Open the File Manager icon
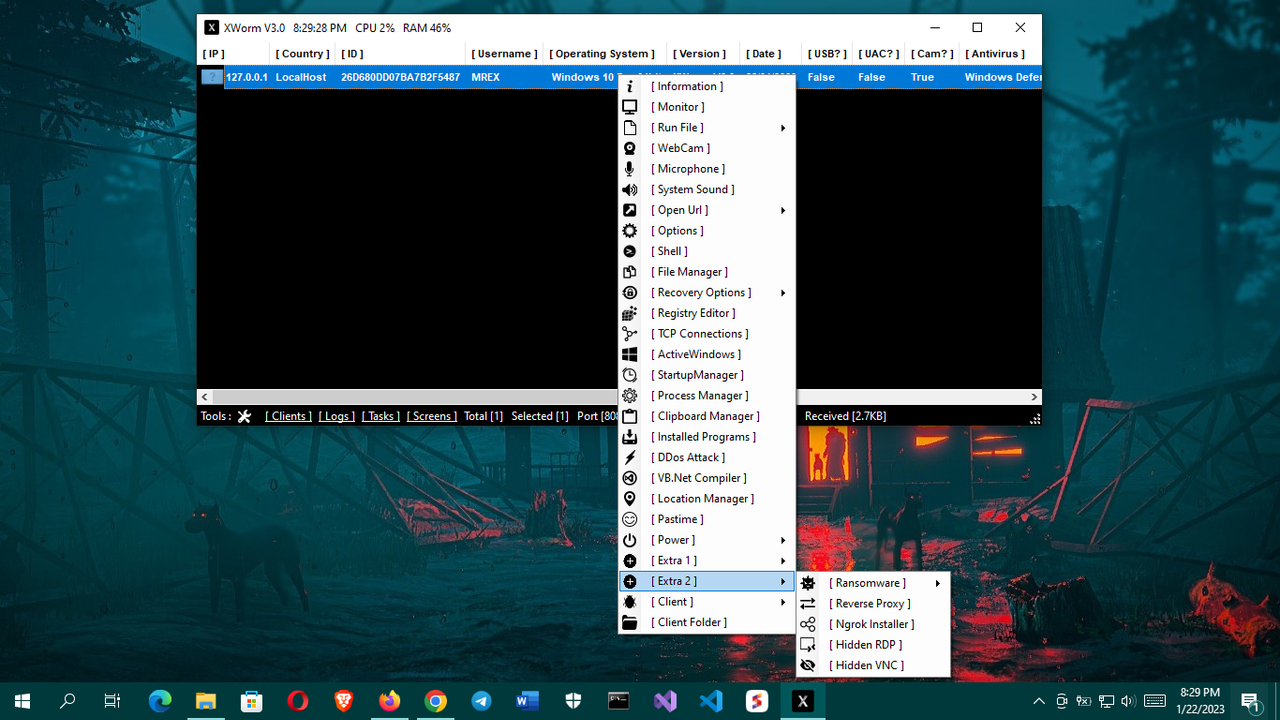 tap(629, 271)
